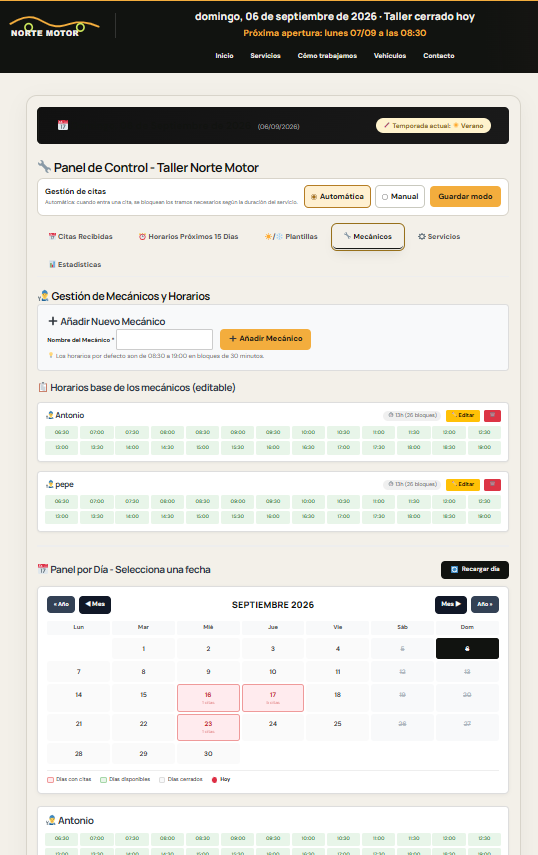Click the calendar icon in dark banner
538x855 pixels.
(63, 125)
